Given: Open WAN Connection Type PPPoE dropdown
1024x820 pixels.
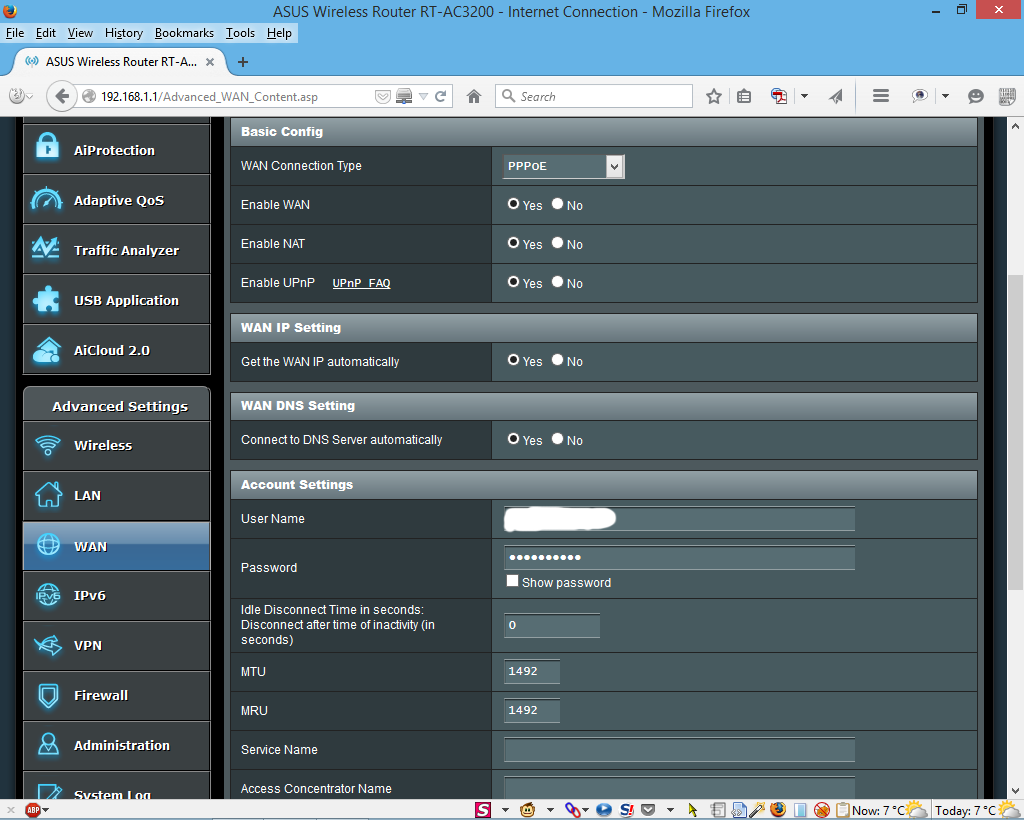Looking at the screenshot, I should [564, 166].
